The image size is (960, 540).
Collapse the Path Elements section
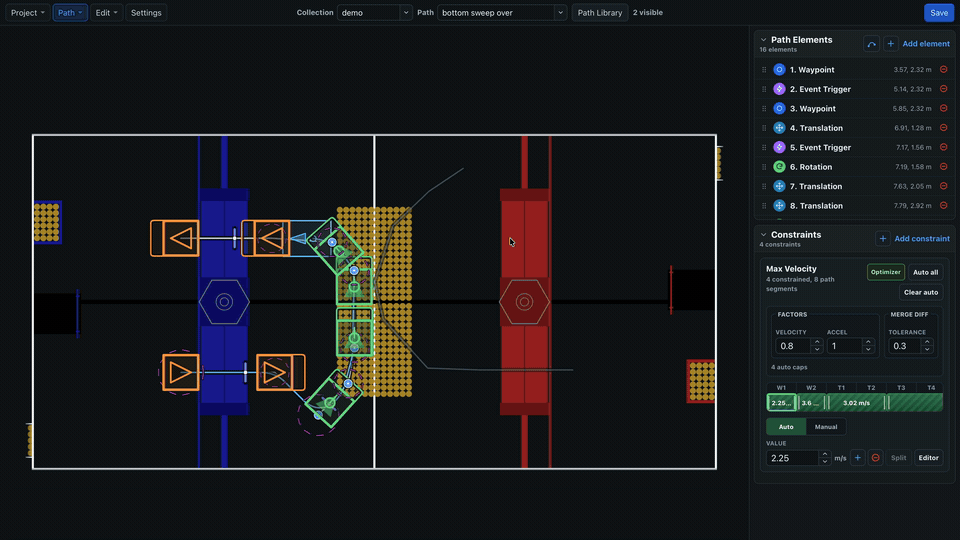[763, 40]
